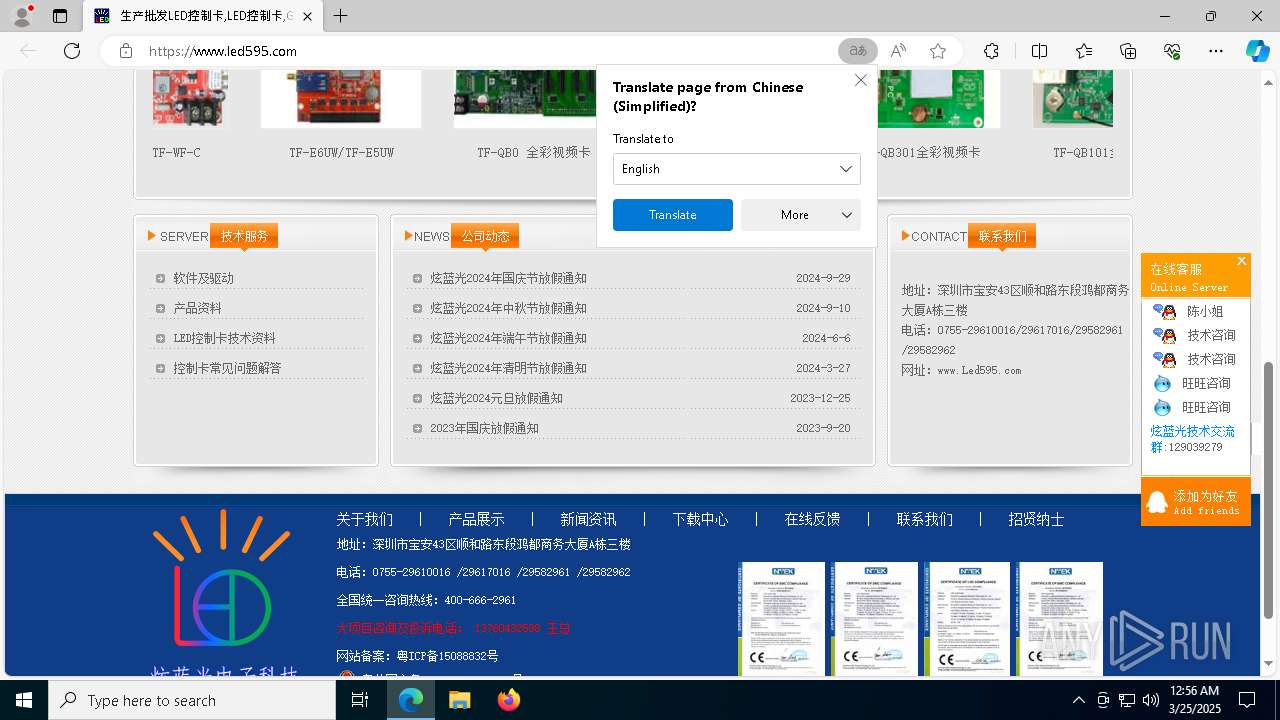Launch the Copilot sidebar icon
Image resolution: width=1280 pixels, height=720 pixels.
click(x=1257, y=51)
